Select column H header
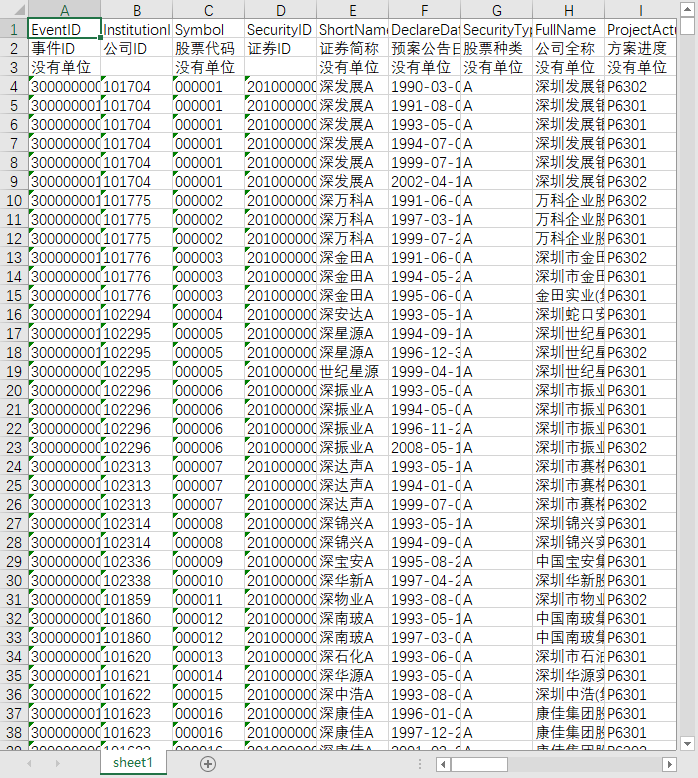The height and width of the screenshot is (778, 698). click(569, 10)
